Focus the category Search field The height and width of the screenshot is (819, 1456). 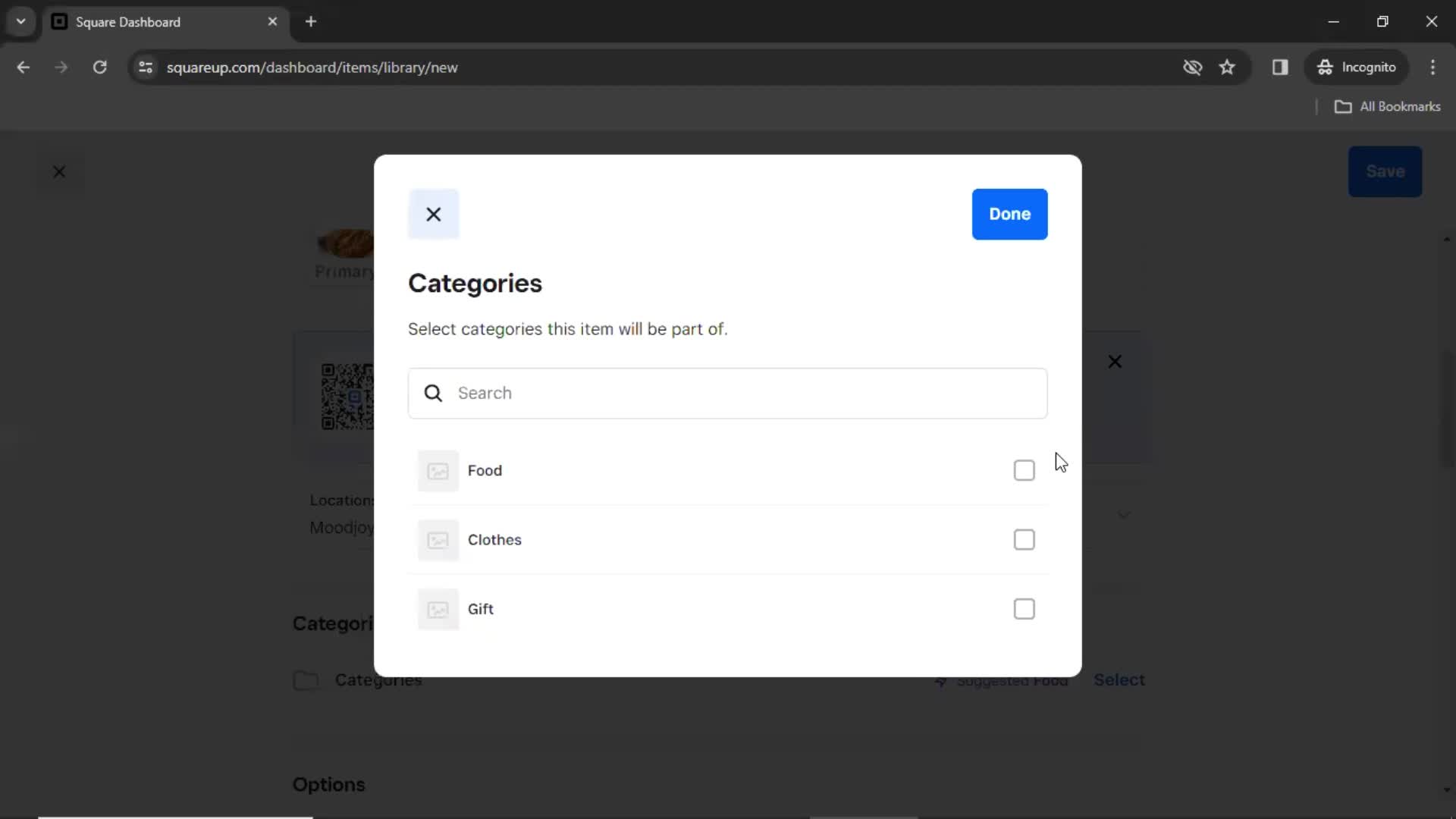pyautogui.click(x=727, y=393)
